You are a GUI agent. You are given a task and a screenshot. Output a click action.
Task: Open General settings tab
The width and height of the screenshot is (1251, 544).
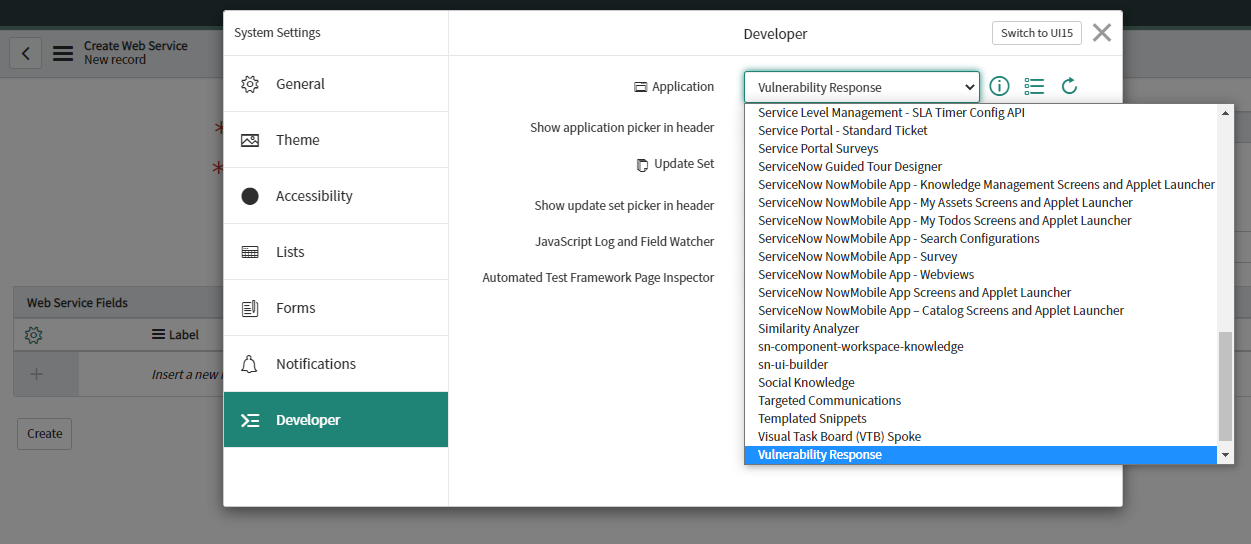(336, 84)
